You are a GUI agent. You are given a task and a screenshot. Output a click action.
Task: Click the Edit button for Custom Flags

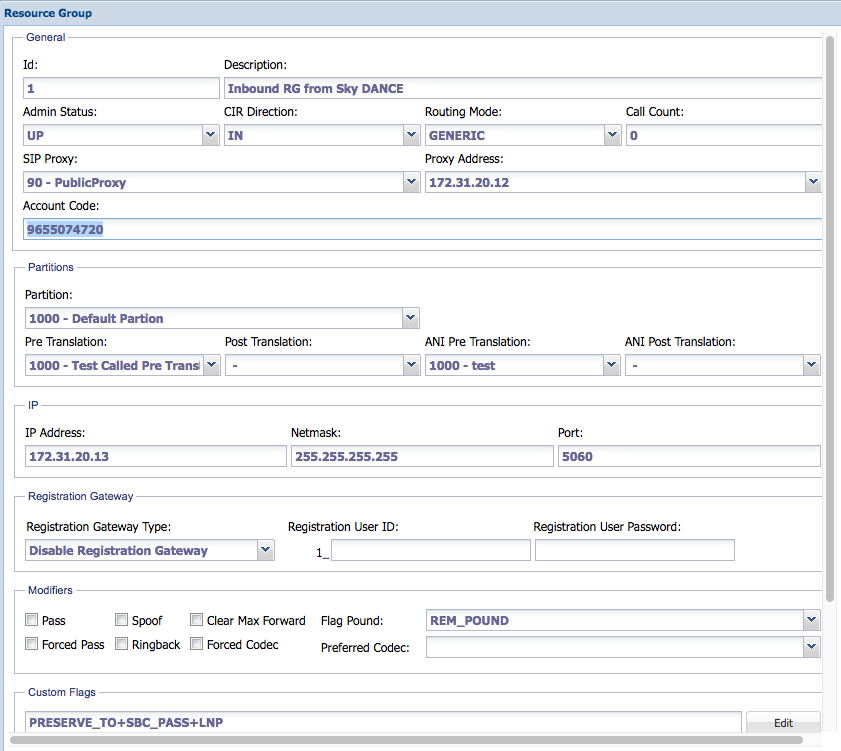point(783,723)
